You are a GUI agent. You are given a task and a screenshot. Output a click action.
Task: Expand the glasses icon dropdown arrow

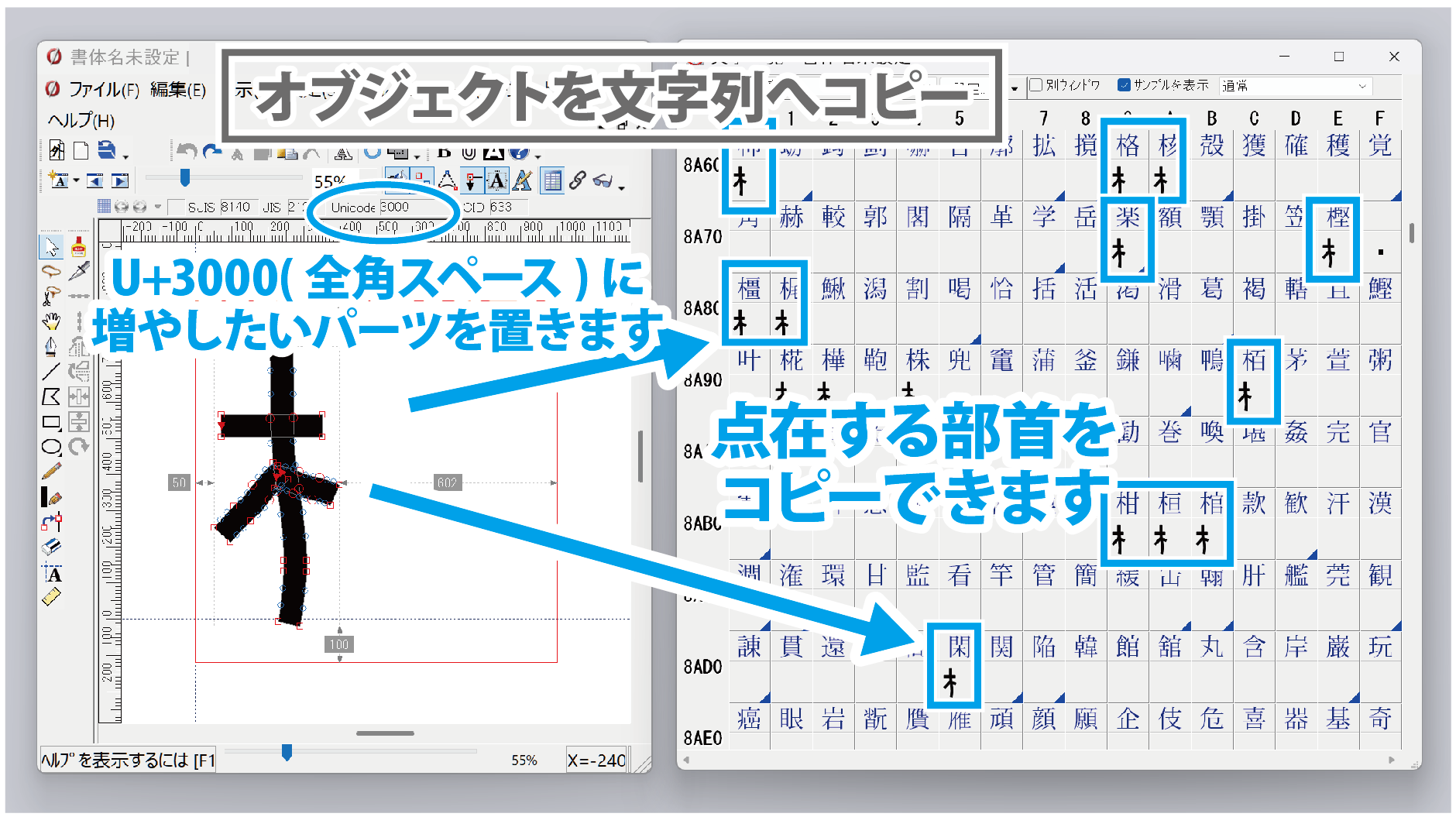622,187
